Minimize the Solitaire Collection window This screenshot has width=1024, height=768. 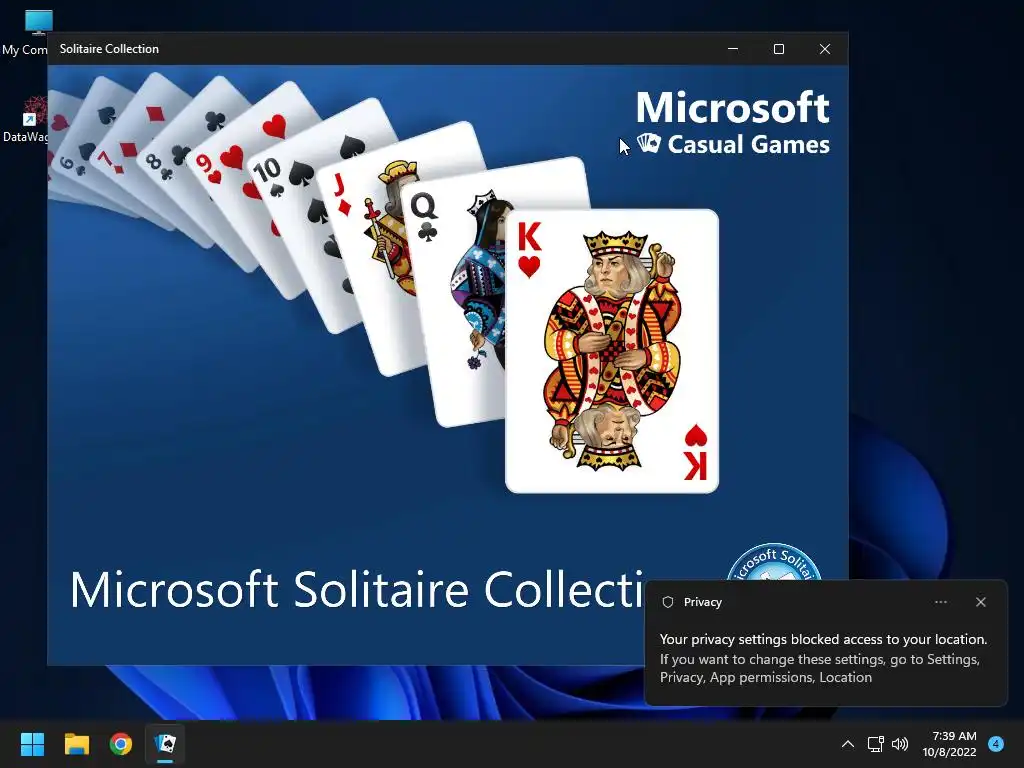733,49
